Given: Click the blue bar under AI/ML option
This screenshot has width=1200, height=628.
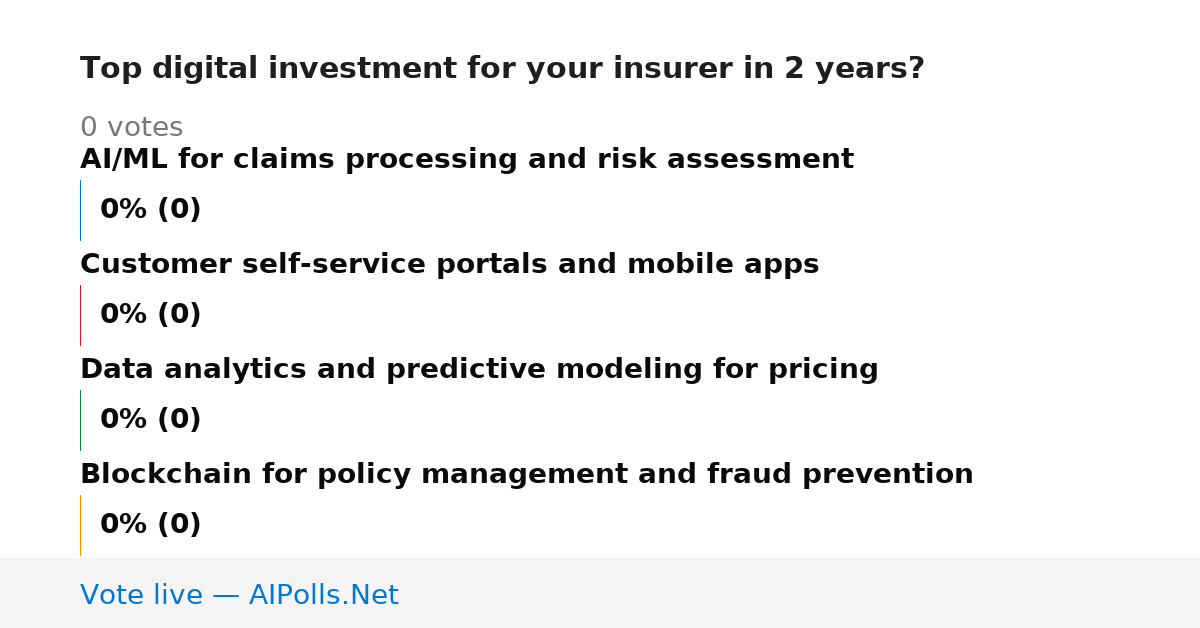Looking at the screenshot, I should tap(81, 210).
